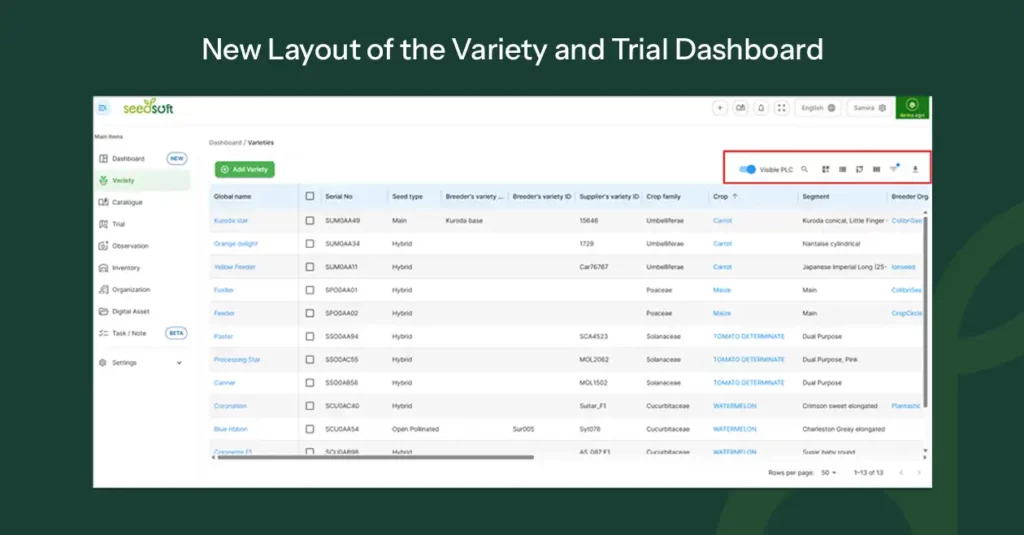This screenshot has width=1024, height=535.
Task: Check the row SCU0AA54 checkbox
Action: point(310,429)
